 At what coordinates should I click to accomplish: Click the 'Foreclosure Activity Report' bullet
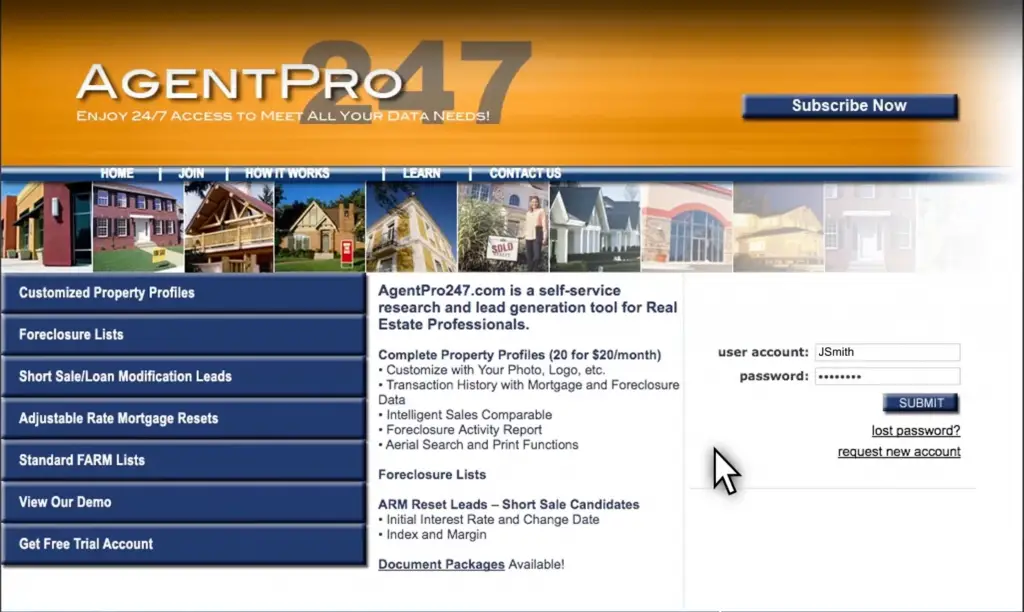[460, 430]
